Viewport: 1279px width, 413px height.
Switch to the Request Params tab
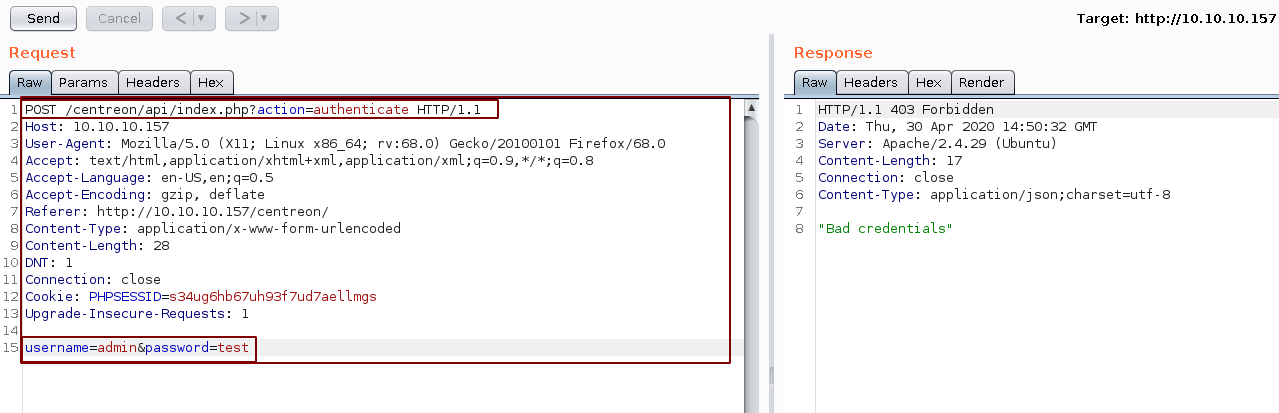(x=83, y=82)
